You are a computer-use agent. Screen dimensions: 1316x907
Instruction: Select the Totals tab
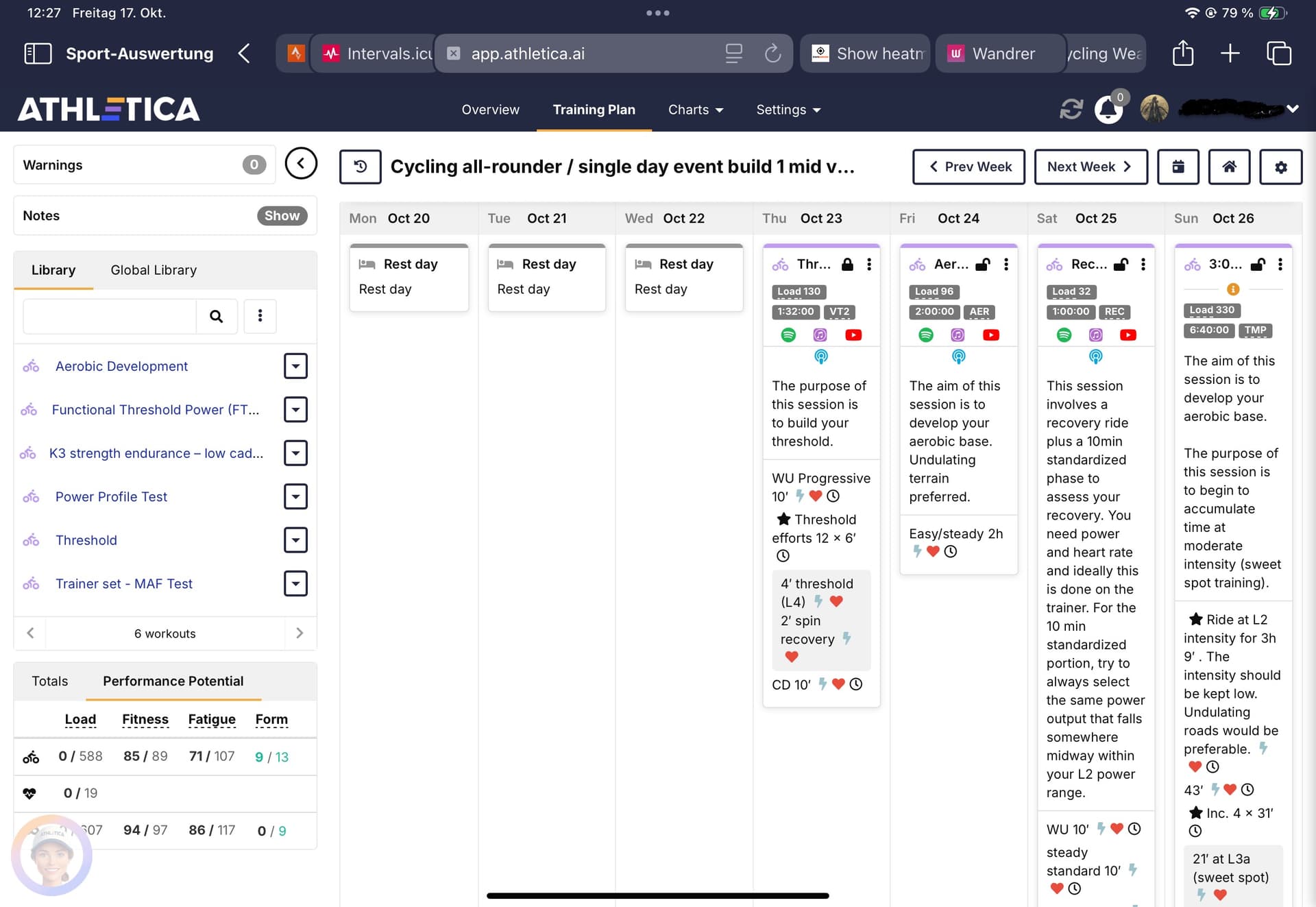(50, 681)
